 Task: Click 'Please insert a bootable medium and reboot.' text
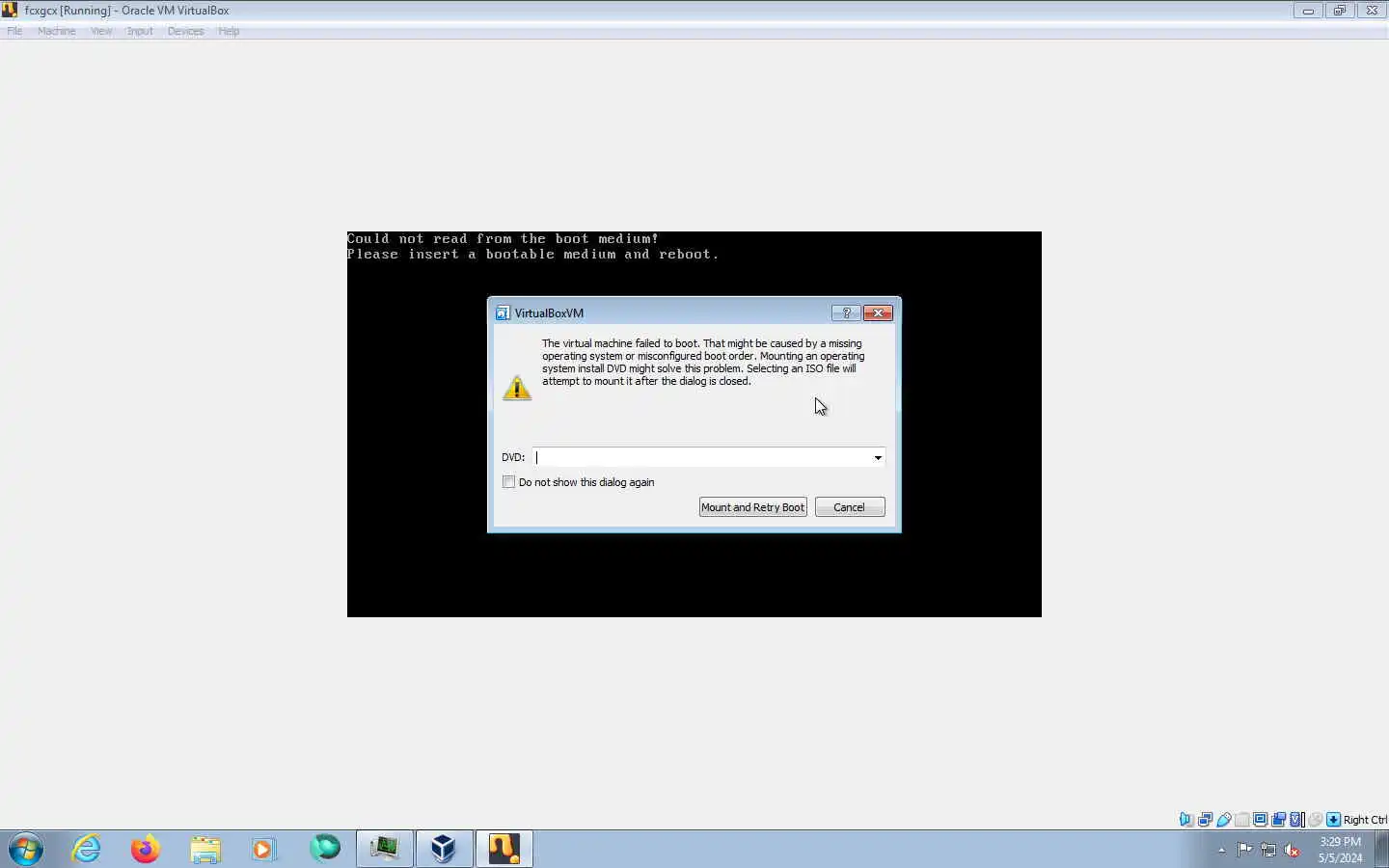tap(532, 255)
